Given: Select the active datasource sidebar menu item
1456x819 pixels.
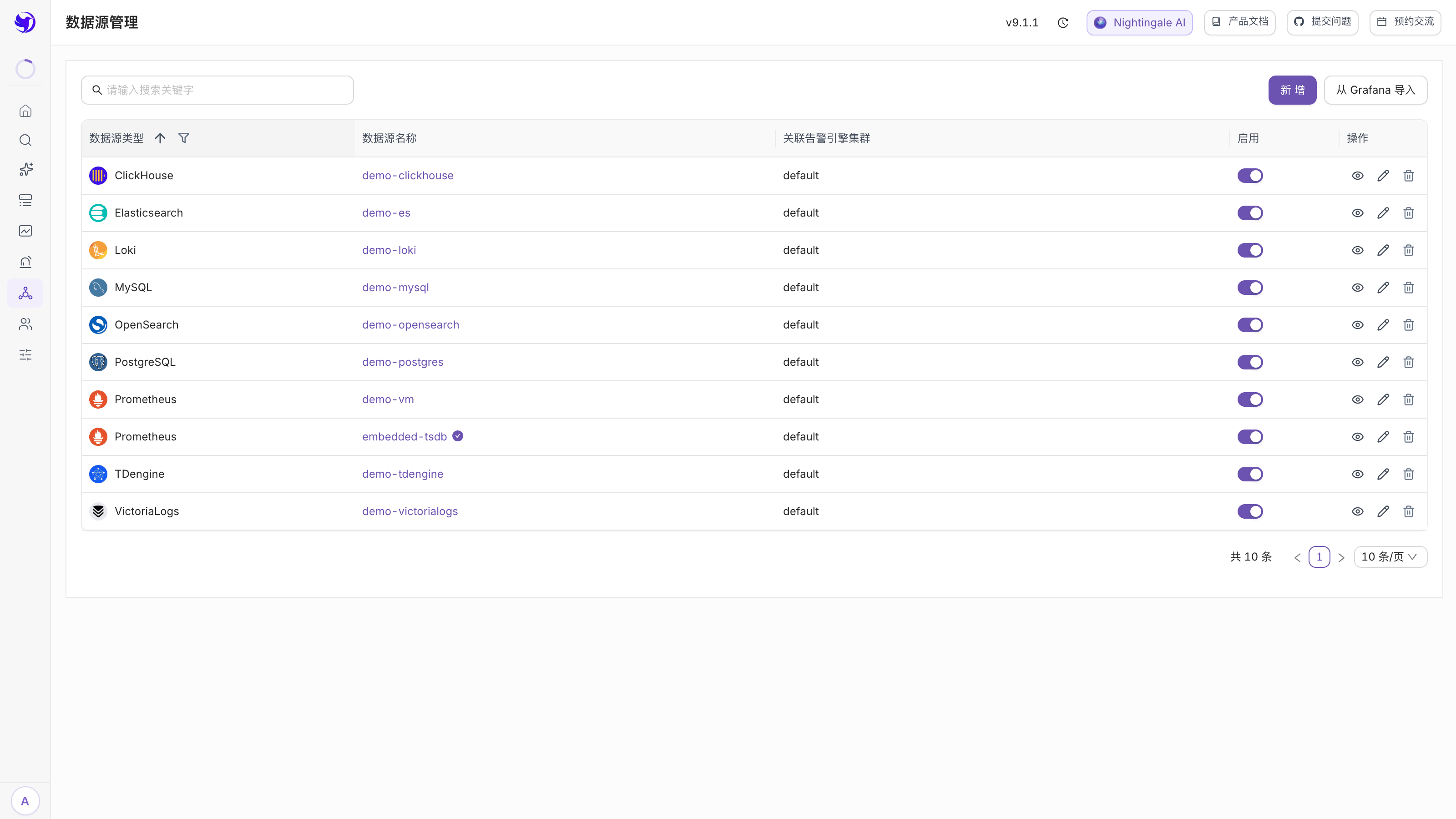Looking at the screenshot, I should (25, 293).
